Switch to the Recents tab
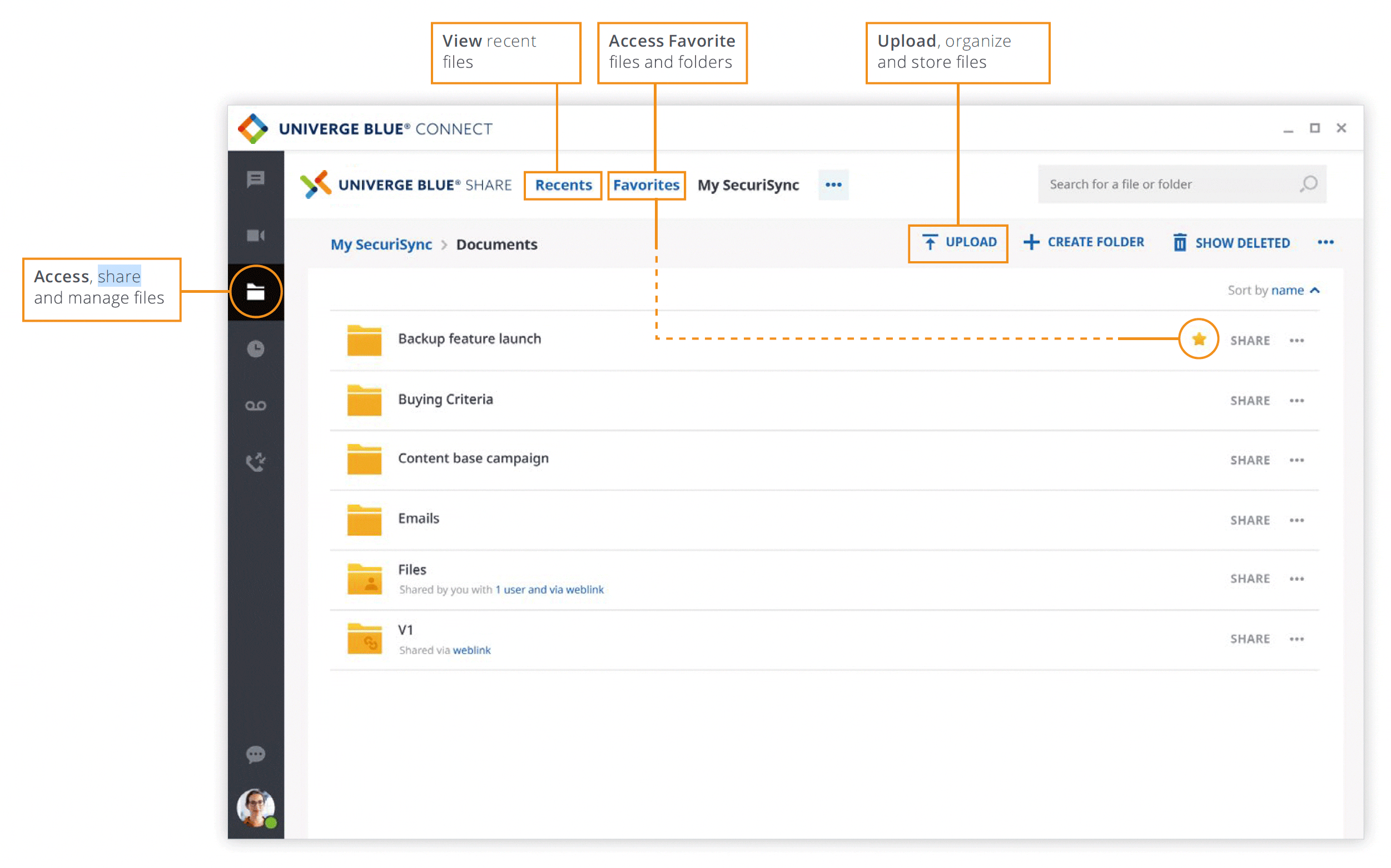Viewport: 1391px width, 868px height. click(563, 185)
